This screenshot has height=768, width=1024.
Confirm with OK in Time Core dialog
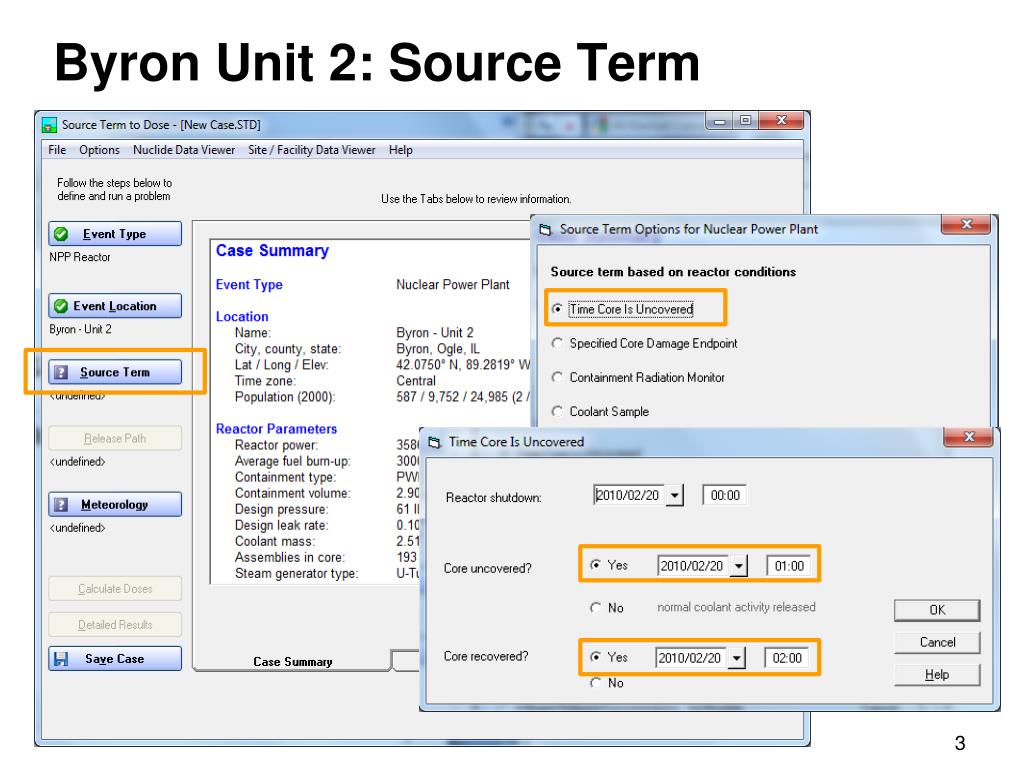pyautogui.click(x=937, y=610)
